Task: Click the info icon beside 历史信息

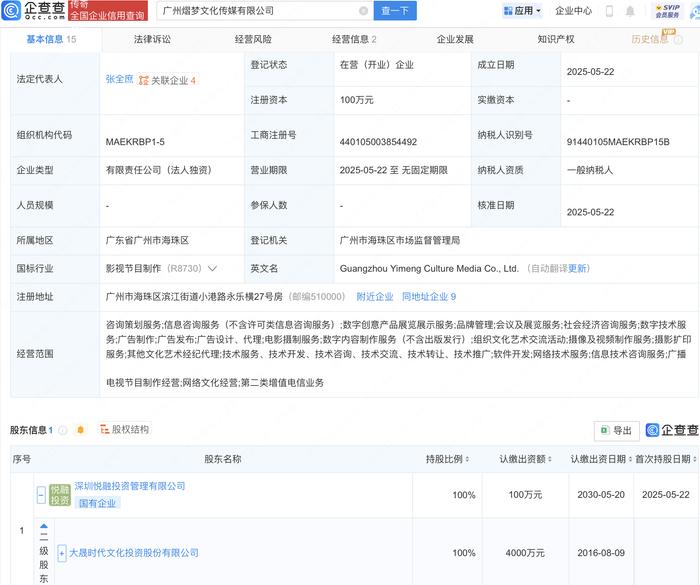Action: pyautogui.click(x=678, y=40)
